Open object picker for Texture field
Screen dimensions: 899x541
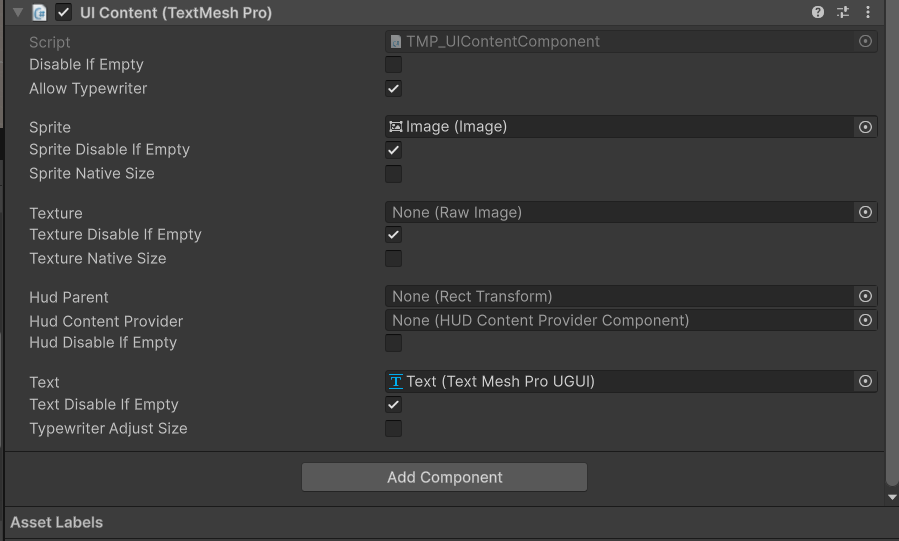tap(865, 212)
